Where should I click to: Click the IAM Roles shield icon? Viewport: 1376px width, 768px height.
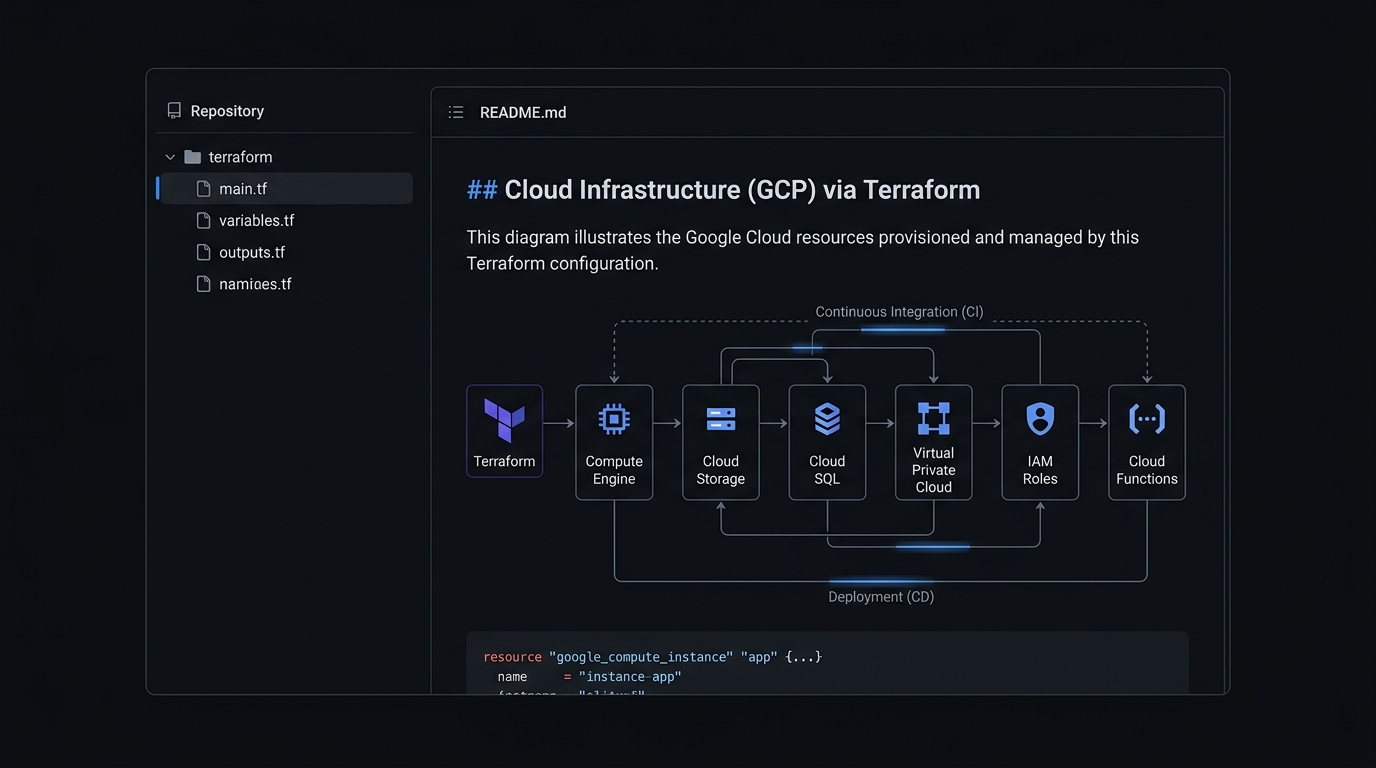pos(1040,419)
